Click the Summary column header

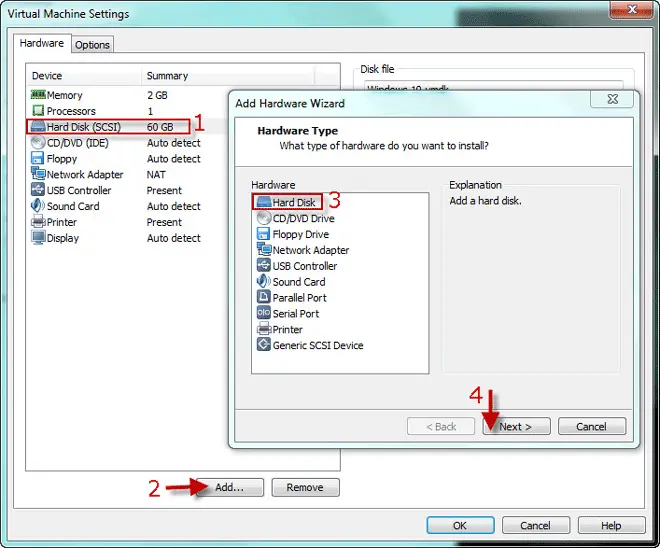click(x=228, y=76)
